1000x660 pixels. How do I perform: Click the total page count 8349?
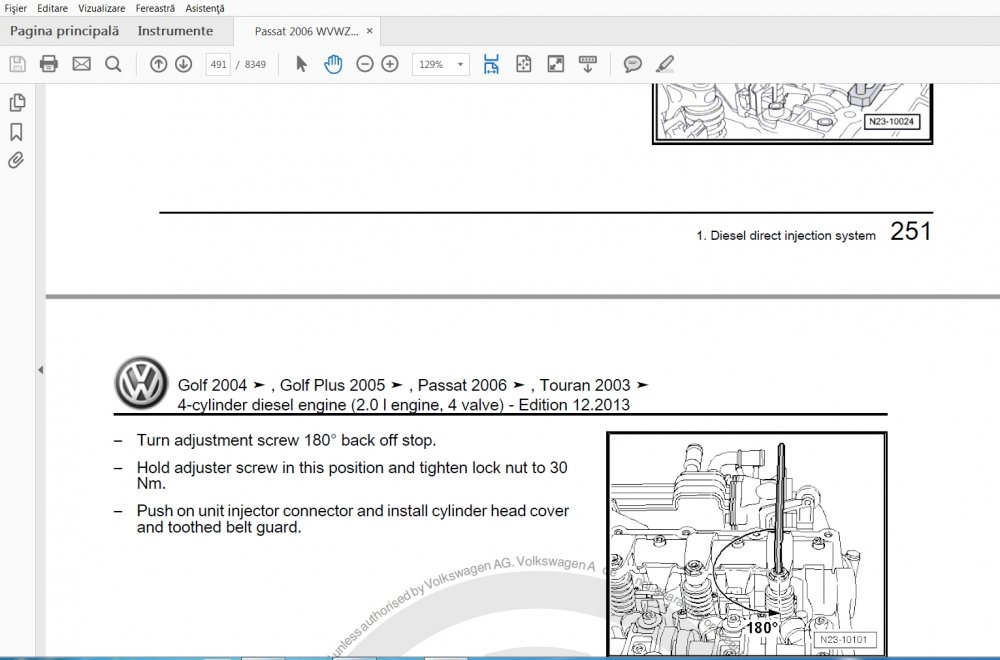point(255,64)
